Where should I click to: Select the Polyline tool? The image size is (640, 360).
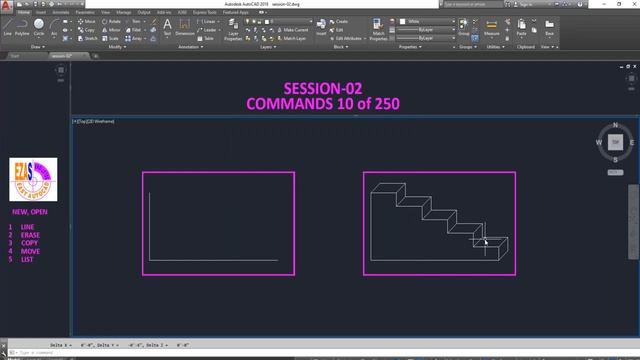point(22,27)
